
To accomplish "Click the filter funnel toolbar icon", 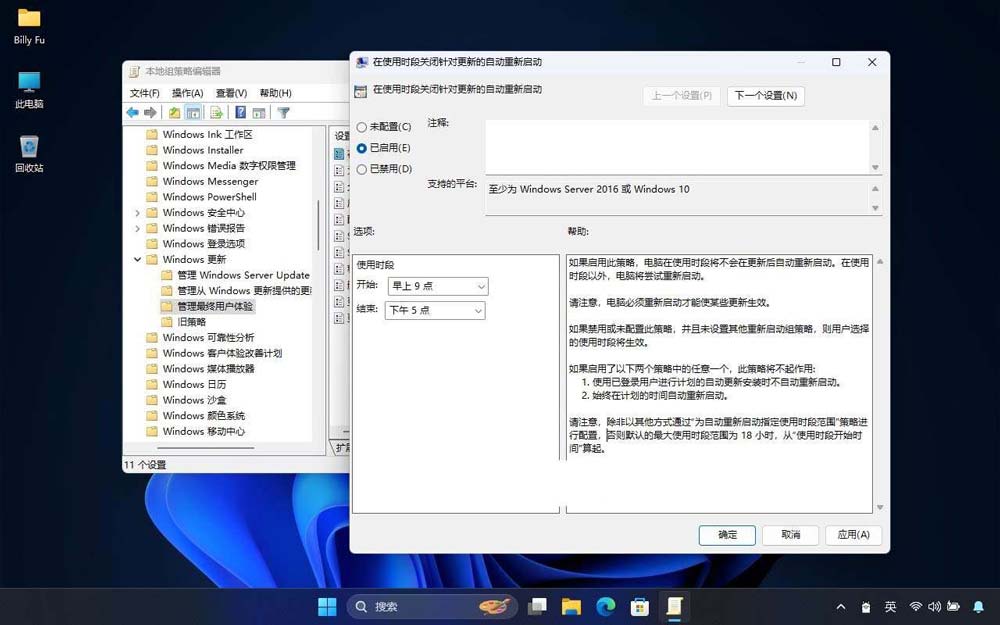I will (x=283, y=113).
